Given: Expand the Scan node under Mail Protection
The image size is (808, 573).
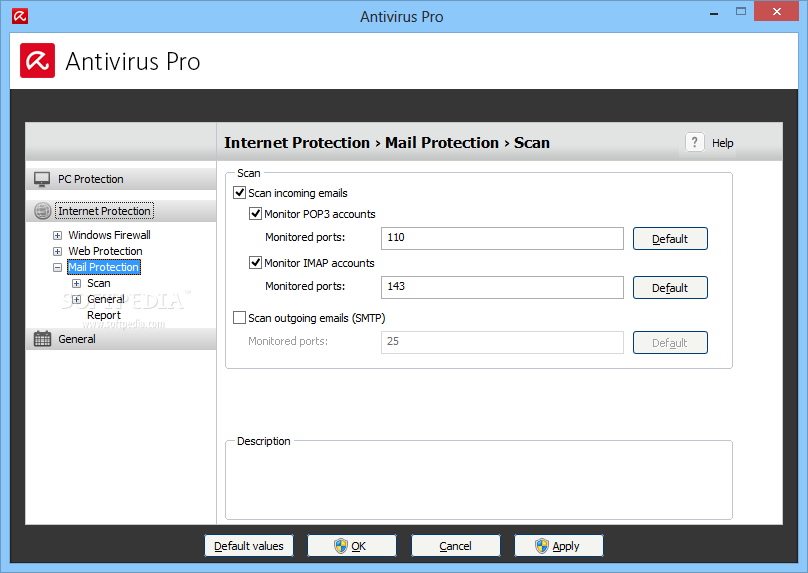Looking at the screenshot, I should click(x=76, y=283).
